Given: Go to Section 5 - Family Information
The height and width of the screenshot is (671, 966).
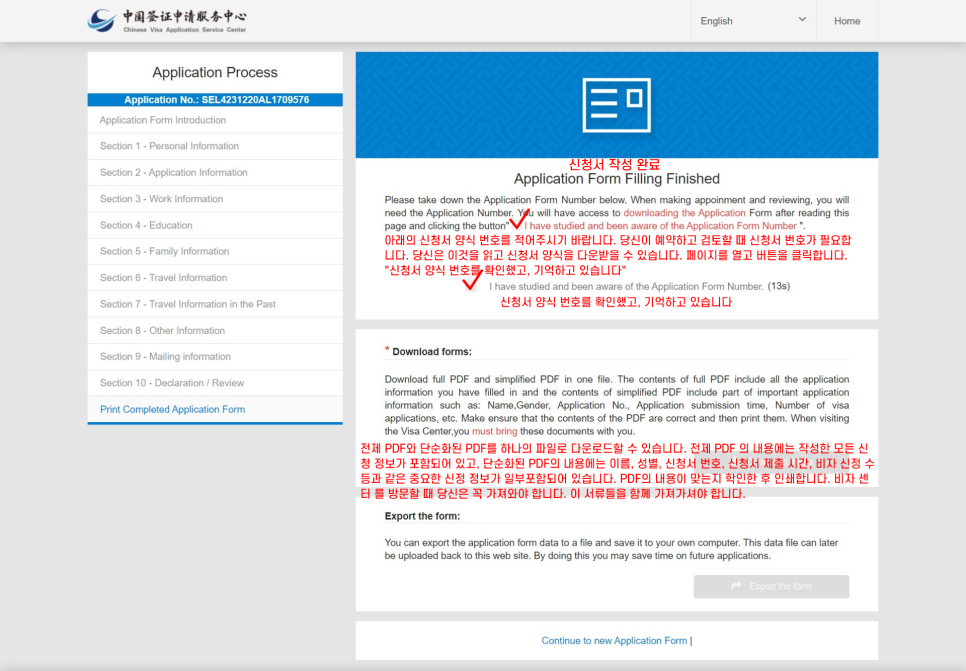Looking at the screenshot, I should (x=164, y=251).
